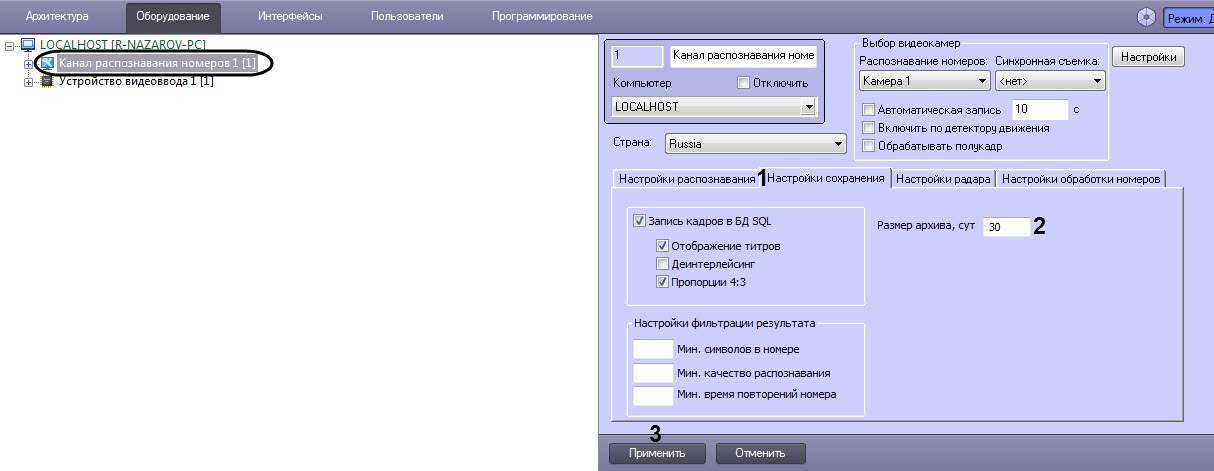Click the Применить button
The width and height of the screenshot is (1214, 471).
click(657, 453)
